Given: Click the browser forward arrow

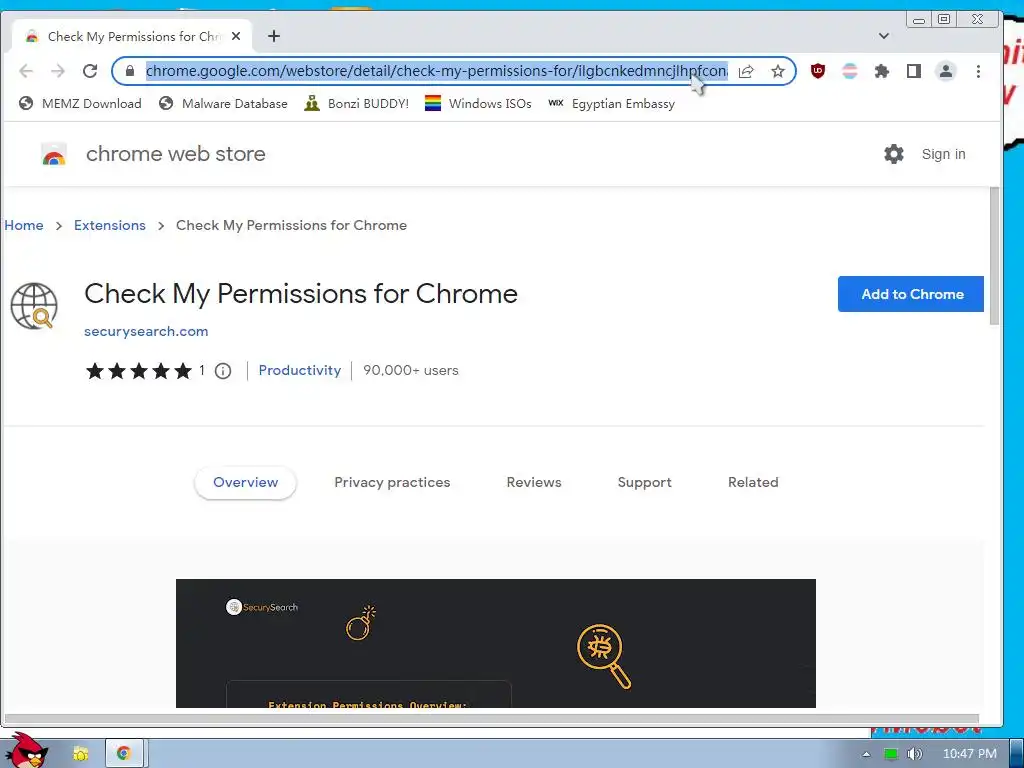Looking at the screenshot, I should coord(58,71).
